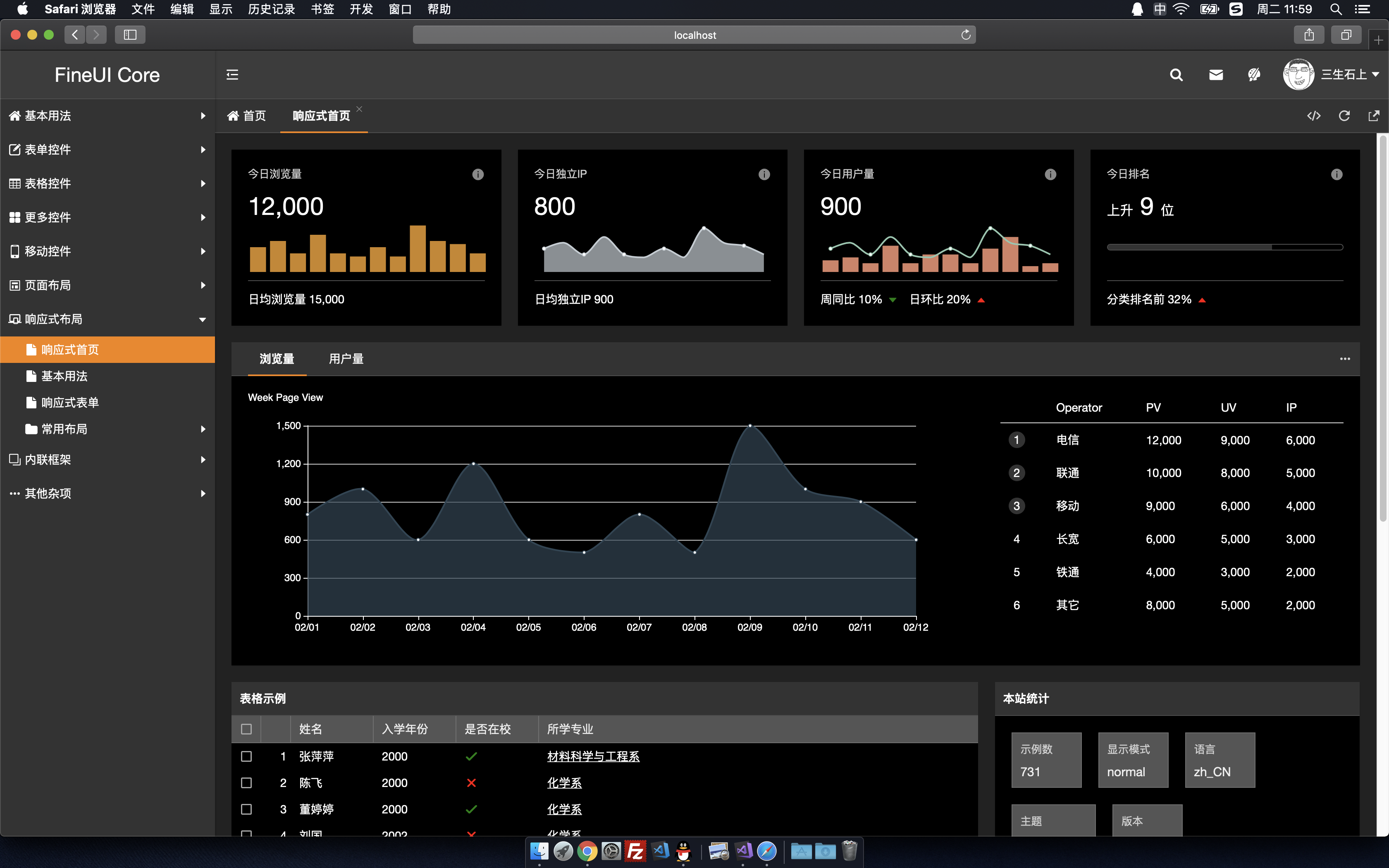The width and height of the screenshot is (1389, 868).
Task: Click the sidebar collapse icon
Action: coord(232,75)
